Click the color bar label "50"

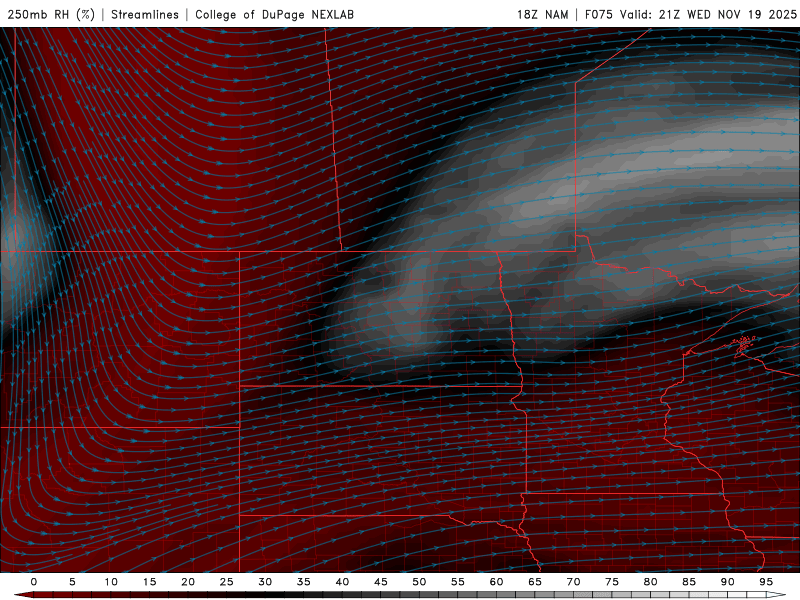coord(419,582)
